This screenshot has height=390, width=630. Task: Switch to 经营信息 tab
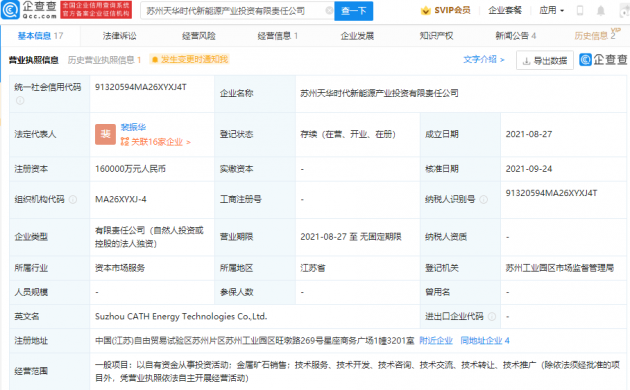(x=278, y=36)
